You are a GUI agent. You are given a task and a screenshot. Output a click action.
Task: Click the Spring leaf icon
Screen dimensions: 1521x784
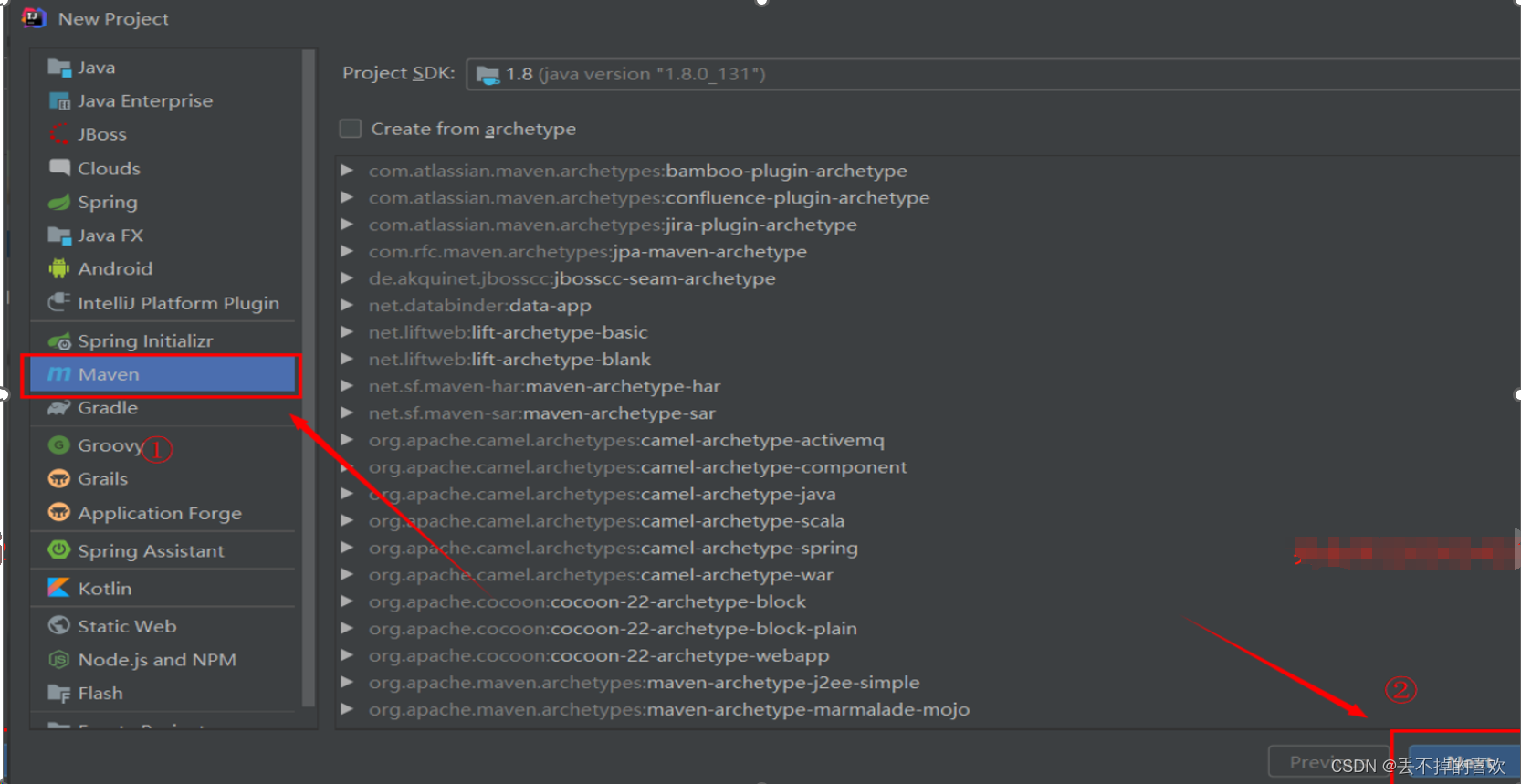point(59,202)
